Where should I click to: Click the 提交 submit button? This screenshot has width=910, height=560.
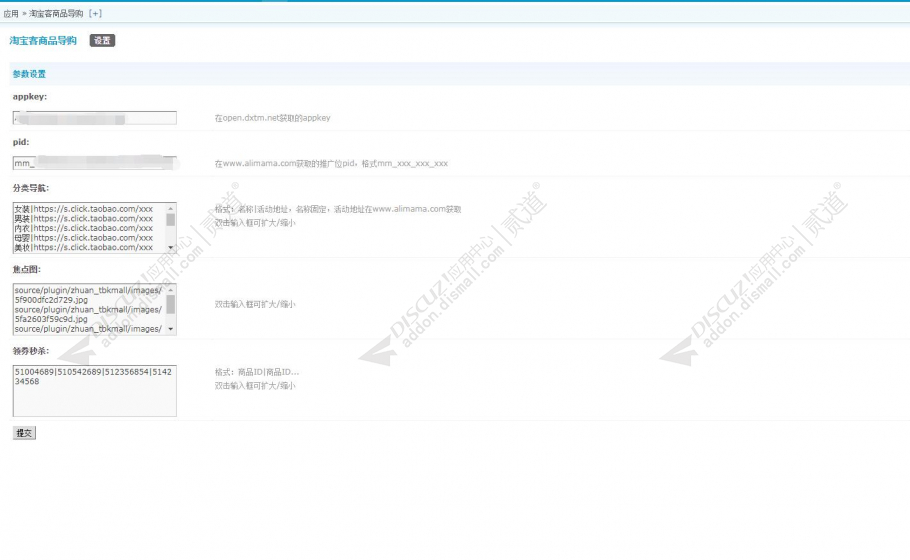(x=24, y=433)
